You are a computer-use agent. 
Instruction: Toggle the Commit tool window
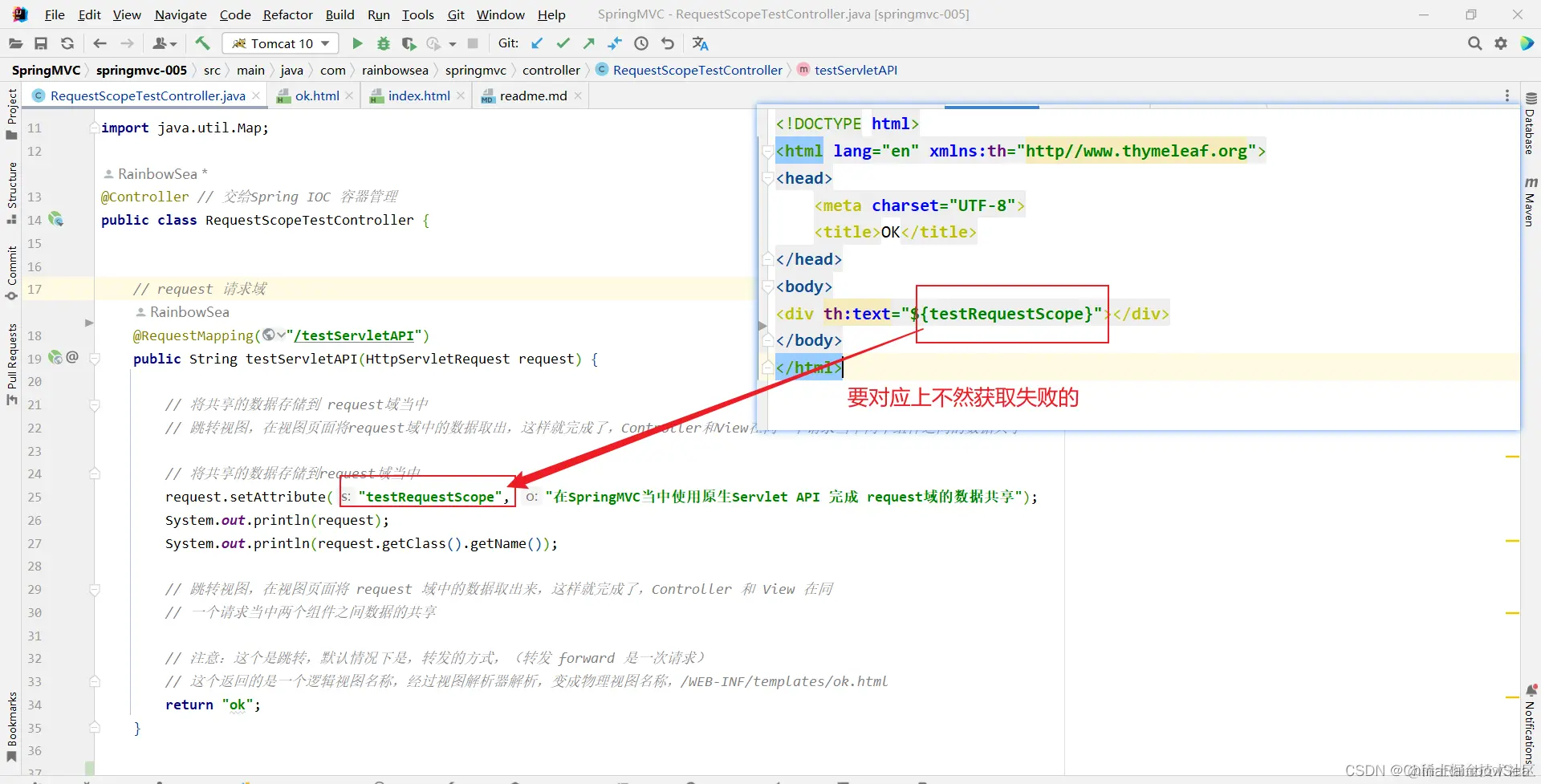pos(12,273)
